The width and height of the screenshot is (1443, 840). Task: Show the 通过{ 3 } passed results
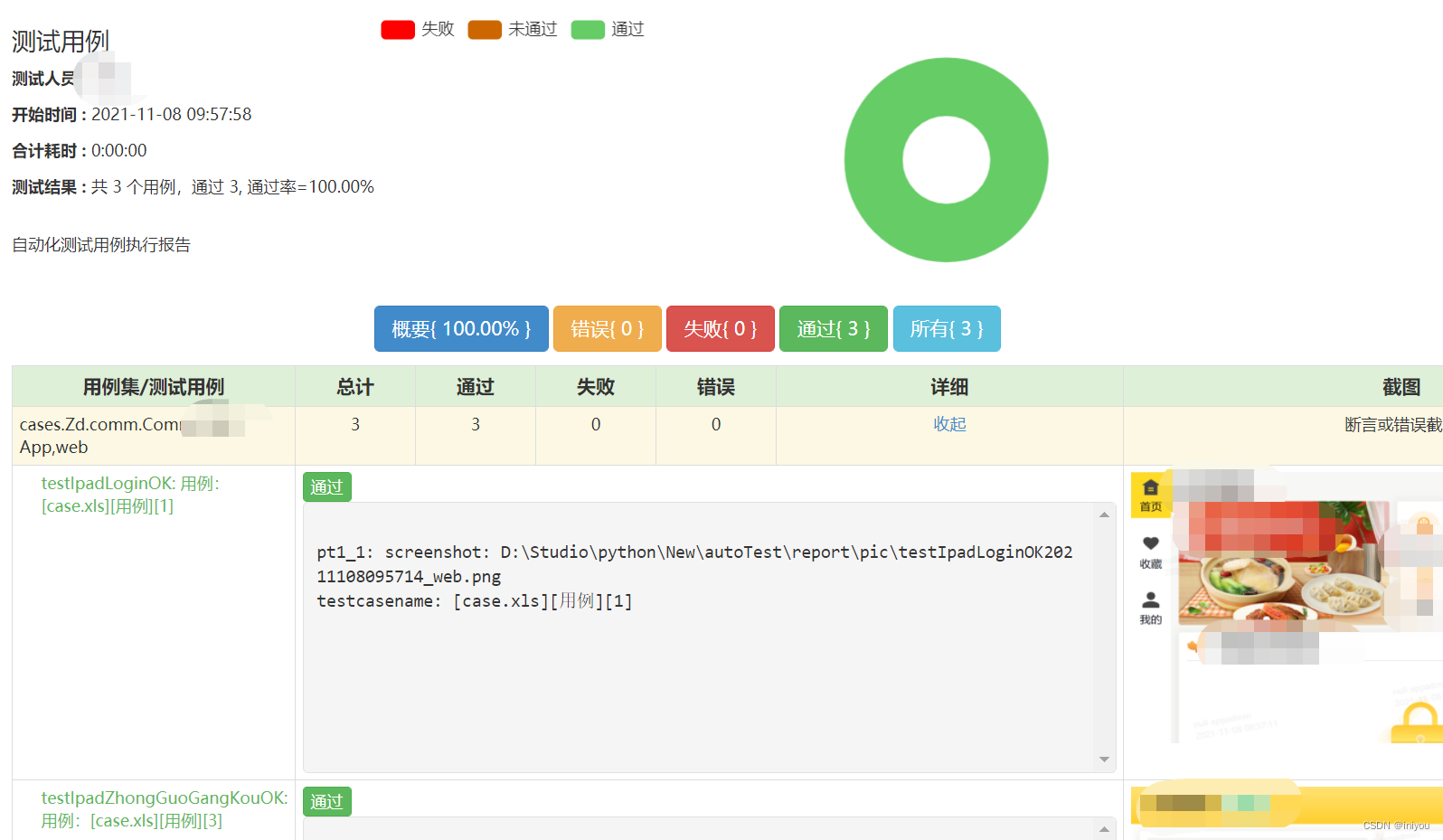tap(834, 328)
